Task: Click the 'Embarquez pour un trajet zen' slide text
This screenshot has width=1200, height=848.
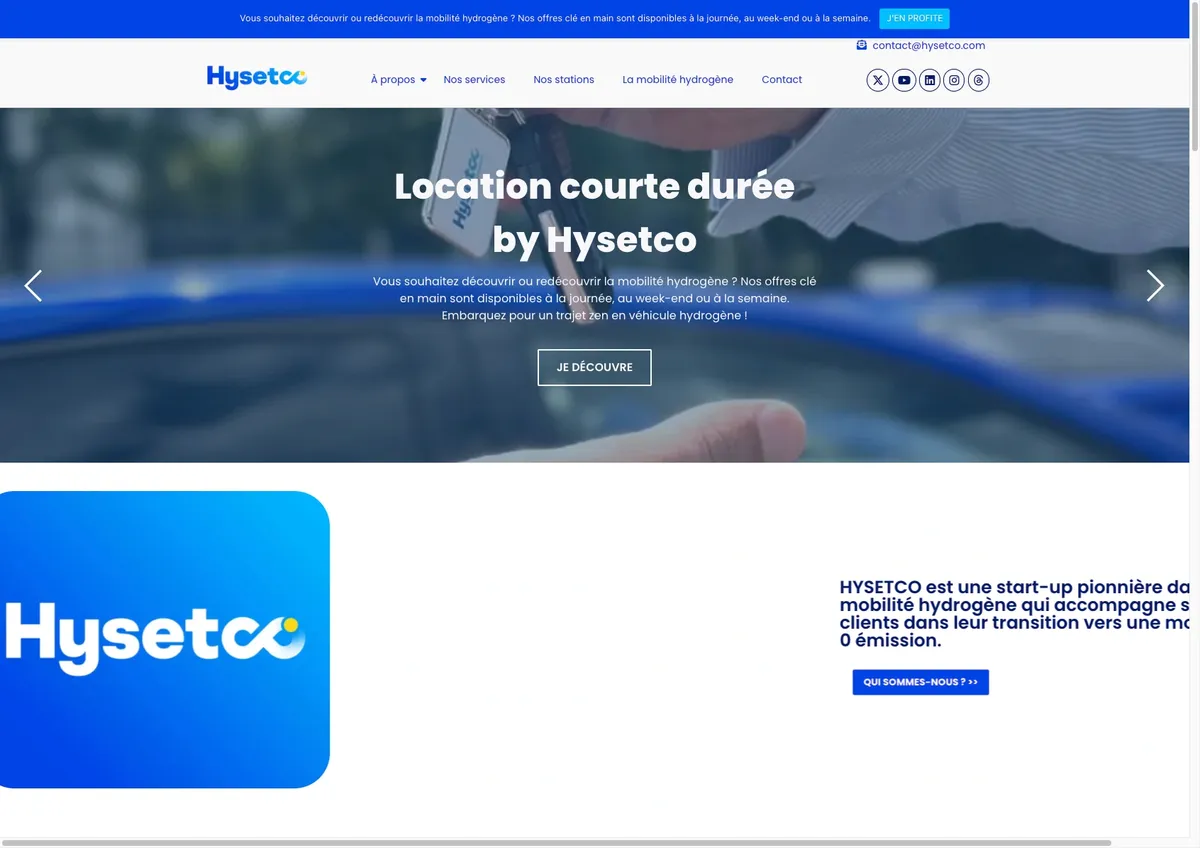Action: click(594, 315)
